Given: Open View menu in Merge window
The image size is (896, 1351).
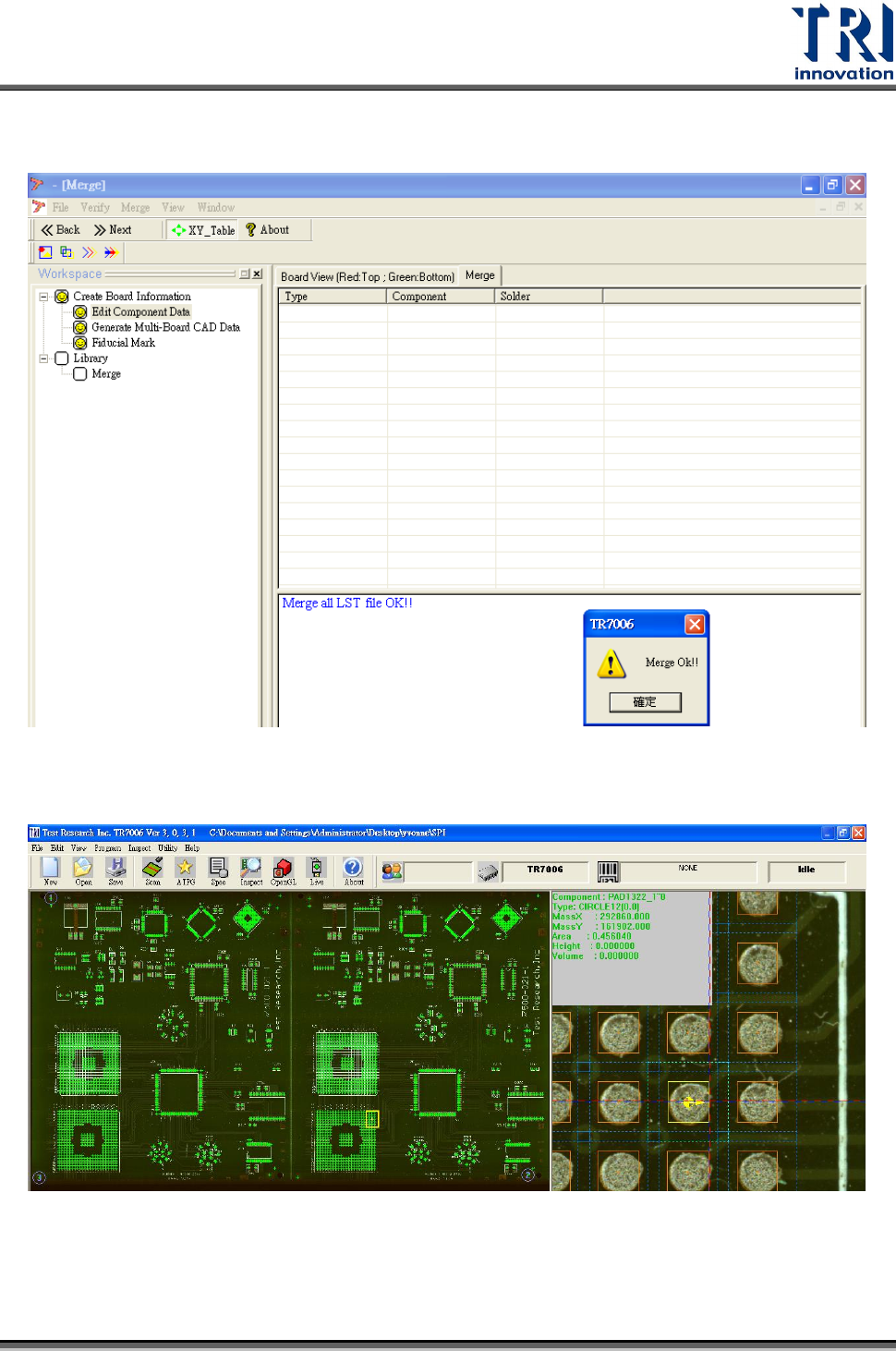Looking at the screenshot, I should pyautogui.click(x=173, y=208).
